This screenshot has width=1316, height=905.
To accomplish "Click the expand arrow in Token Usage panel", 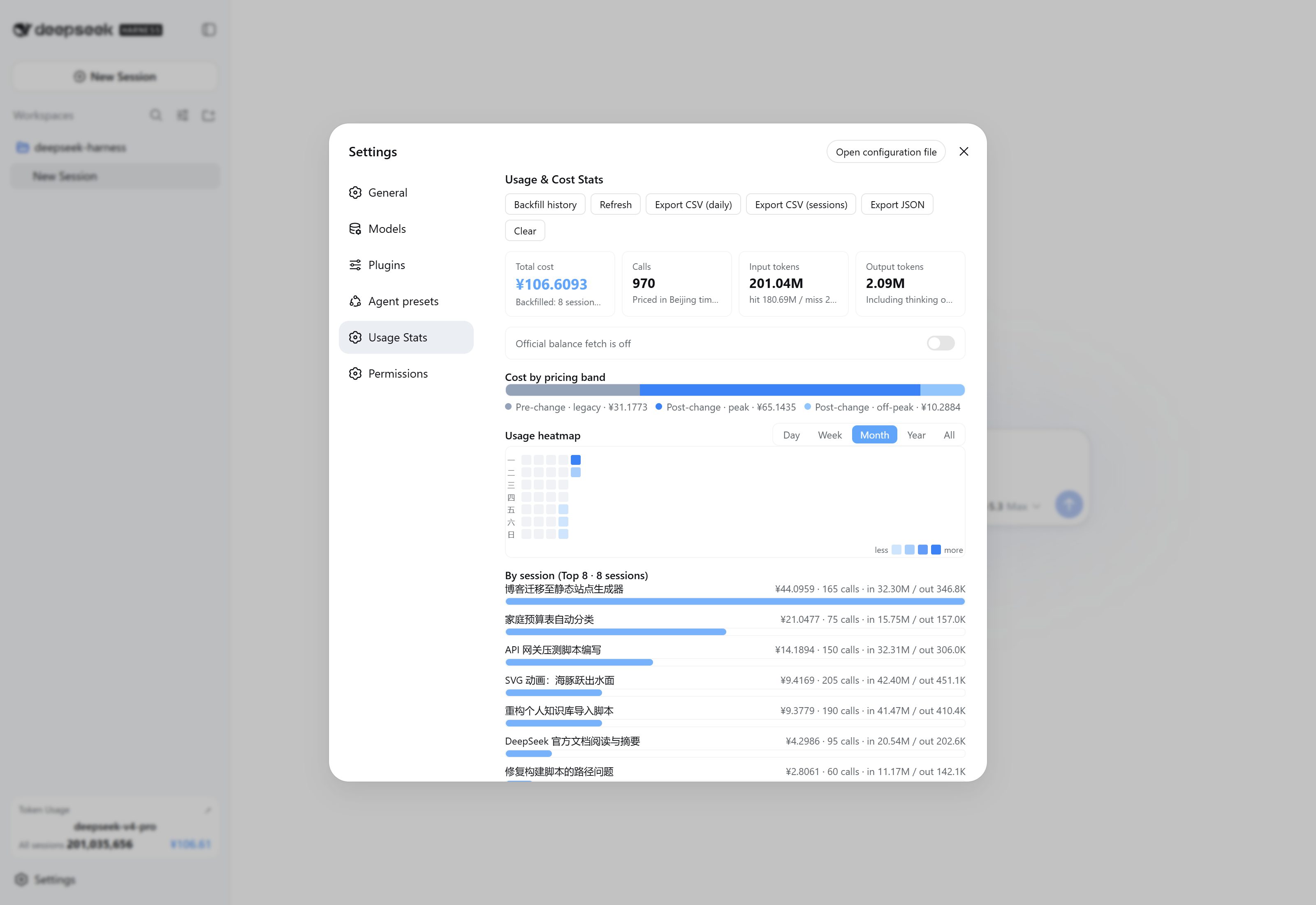I will pyautogui.click(x=208, y=810).
